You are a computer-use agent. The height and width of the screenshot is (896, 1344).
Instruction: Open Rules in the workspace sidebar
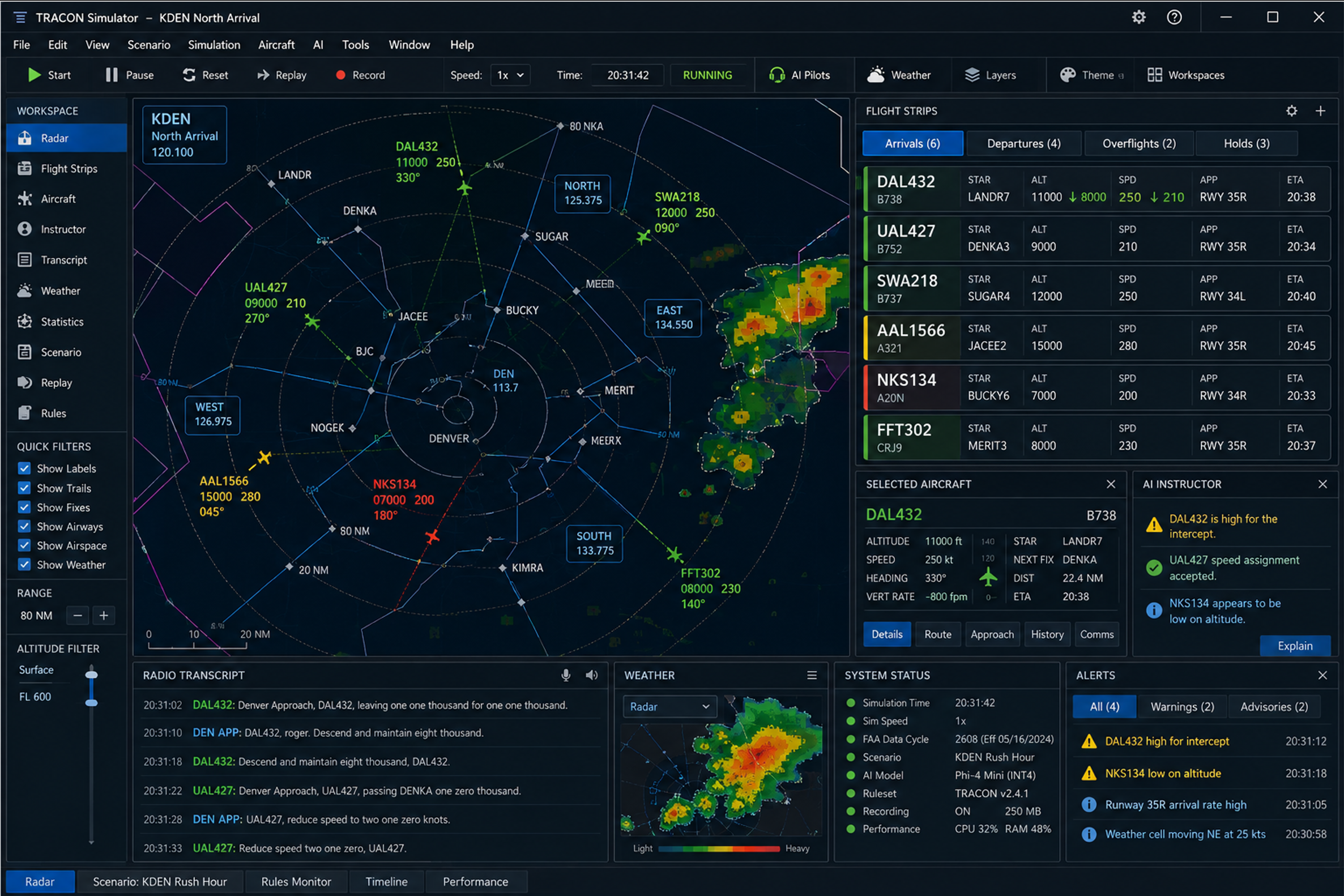click(66, 413)
